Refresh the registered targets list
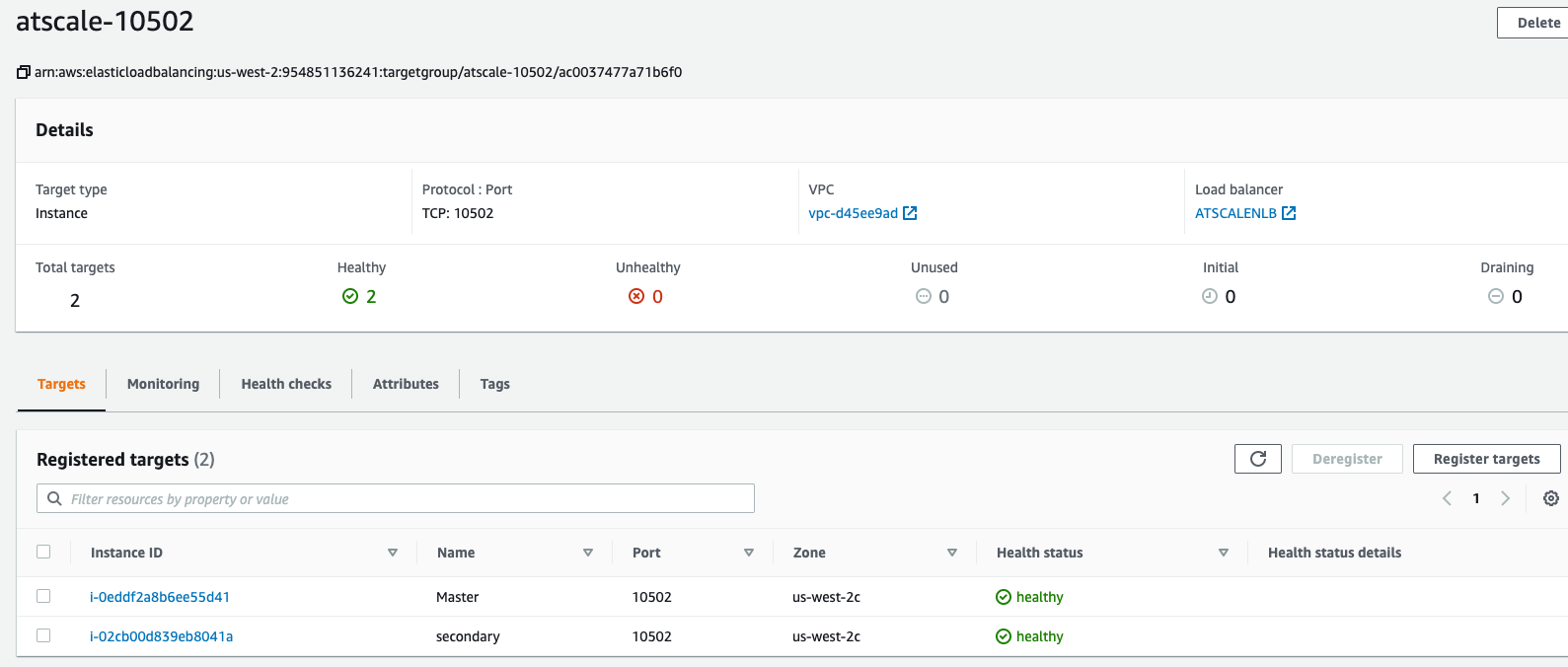Screen dimensions: 1568x667 [x=1258, y=459]
